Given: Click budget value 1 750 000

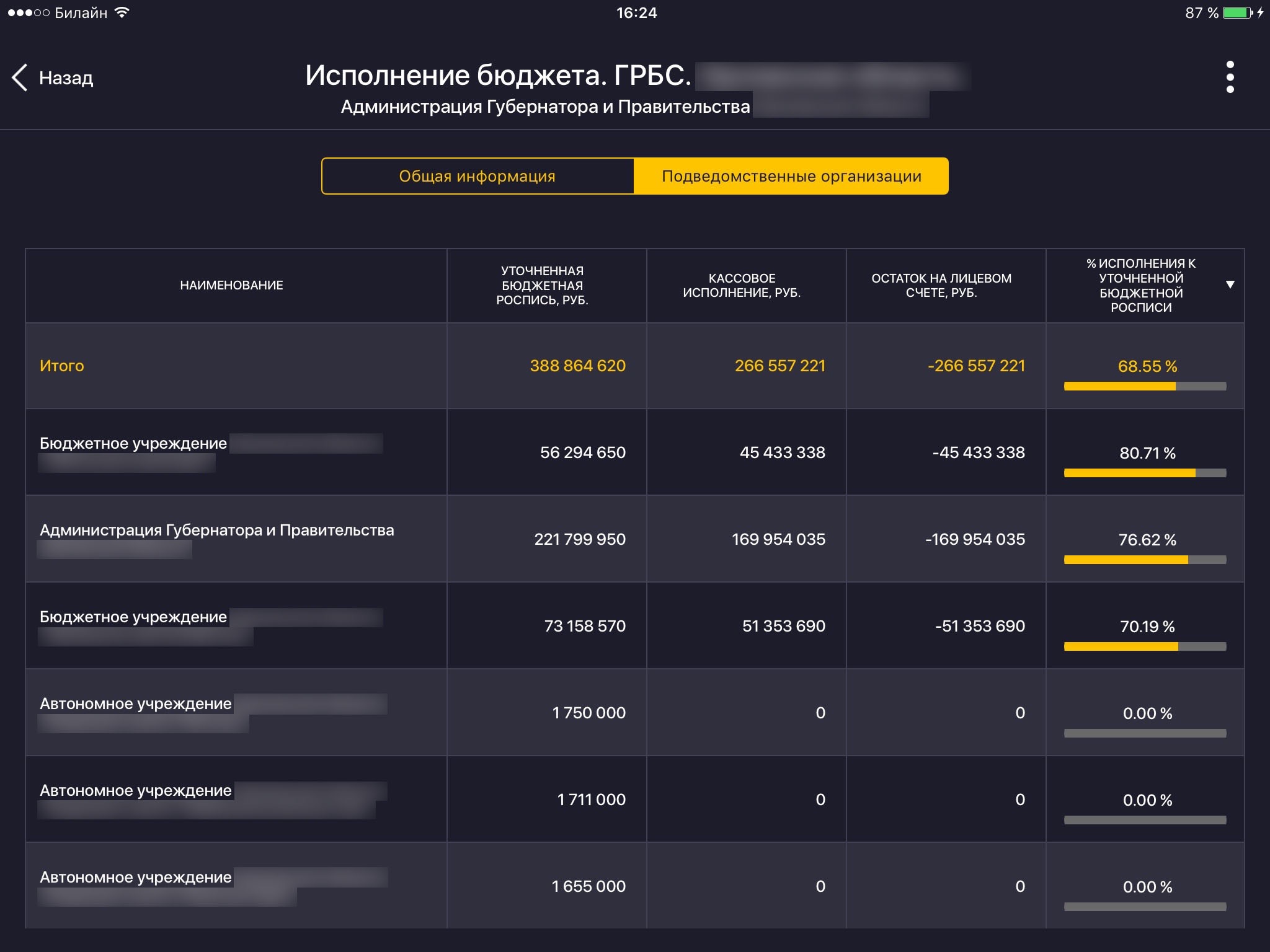Looking at the screenshot, I should [x=588, y=713].
